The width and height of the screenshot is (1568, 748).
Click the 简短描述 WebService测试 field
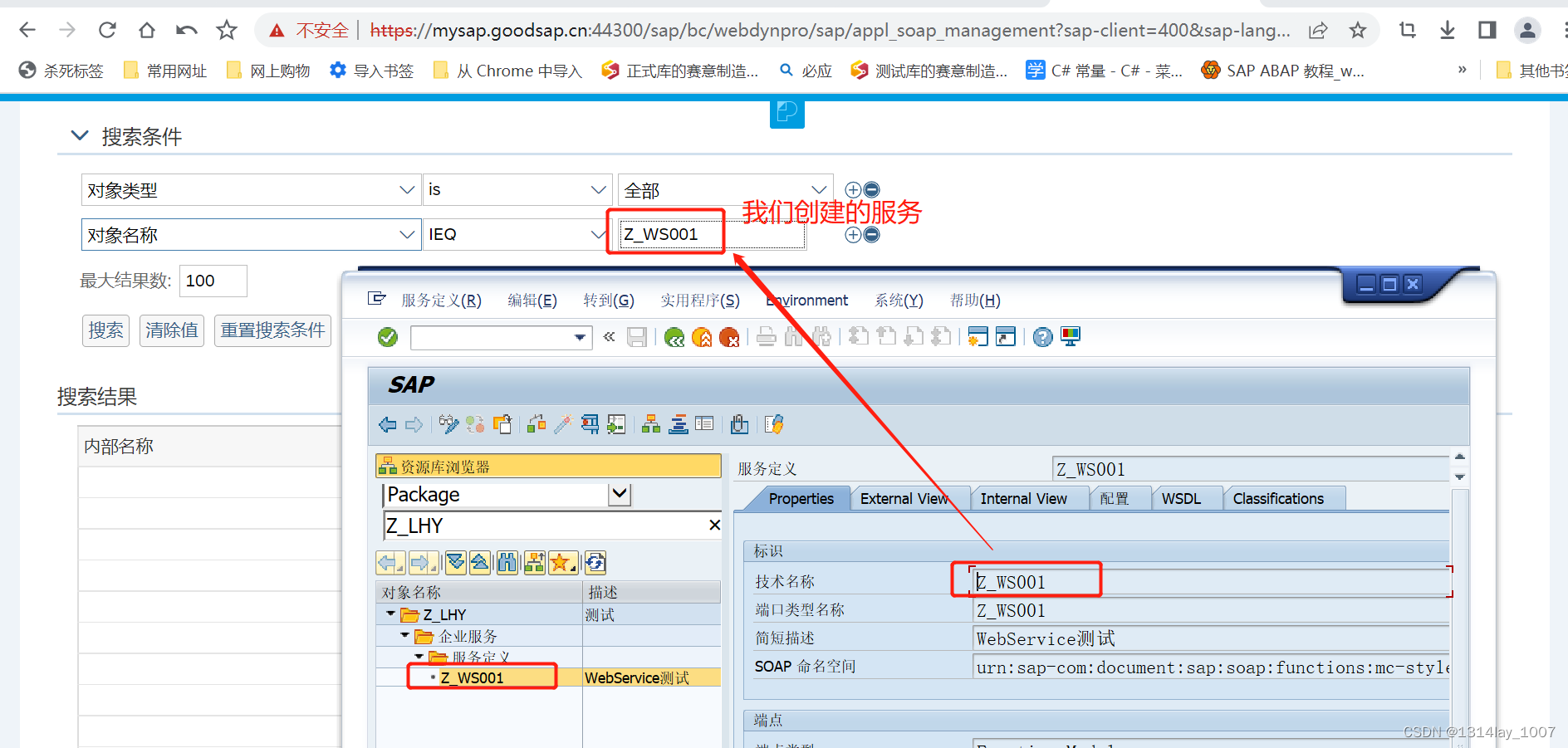click(1211, 638)
